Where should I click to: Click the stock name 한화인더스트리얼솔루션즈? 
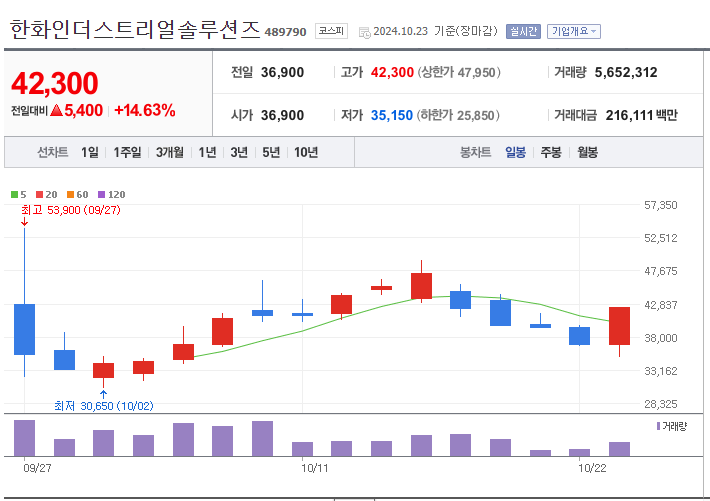[135, 30]
